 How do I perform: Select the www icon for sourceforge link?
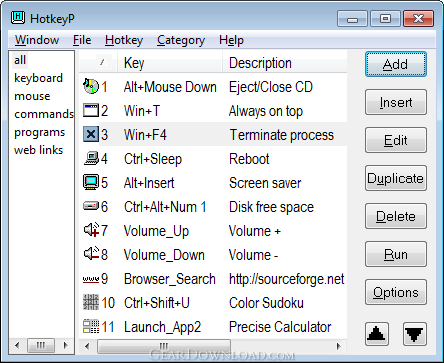coord(91,279)
